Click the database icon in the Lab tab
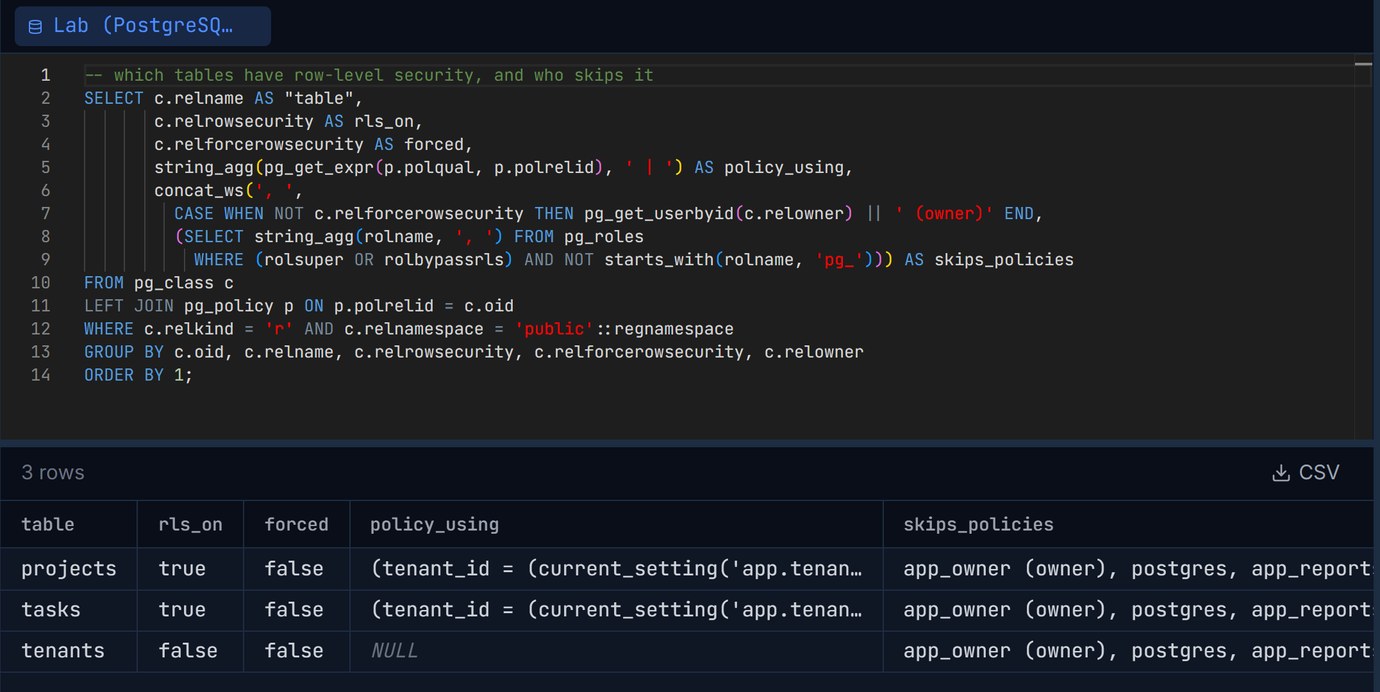 (x=35, y=27)
